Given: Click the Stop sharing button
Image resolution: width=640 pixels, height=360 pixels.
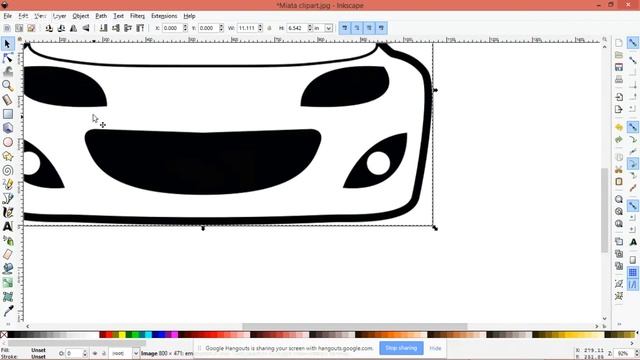Looking at the screenshot, I should pyautogui.click(x=401, y=348).
